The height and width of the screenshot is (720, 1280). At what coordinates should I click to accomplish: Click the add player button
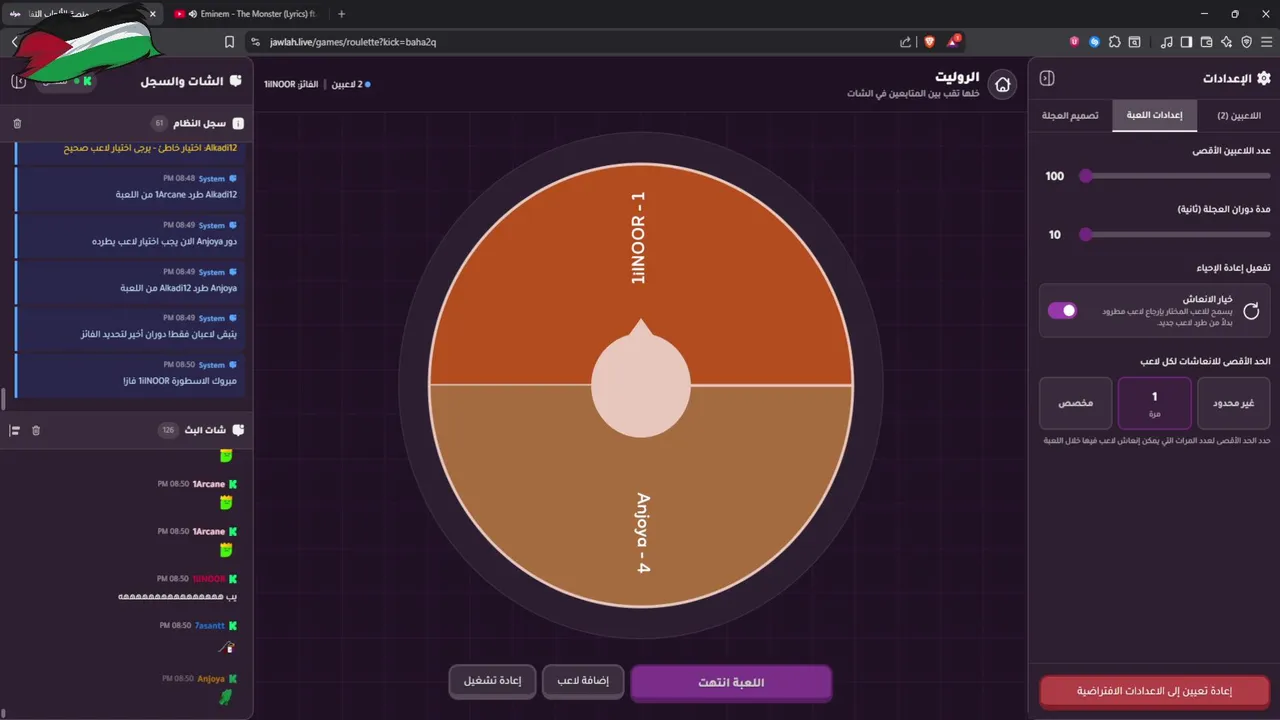pos(583,681)
